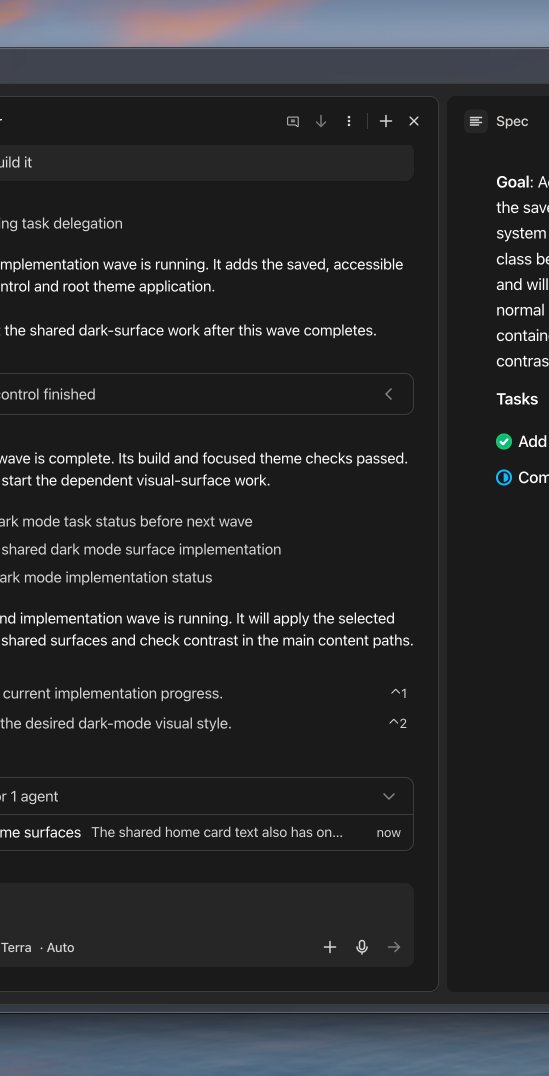Image resolution: width=549 pixels, height=1076 pixels.
Task: Open footnote reference ^2
Action: click(x=399, y=723)
